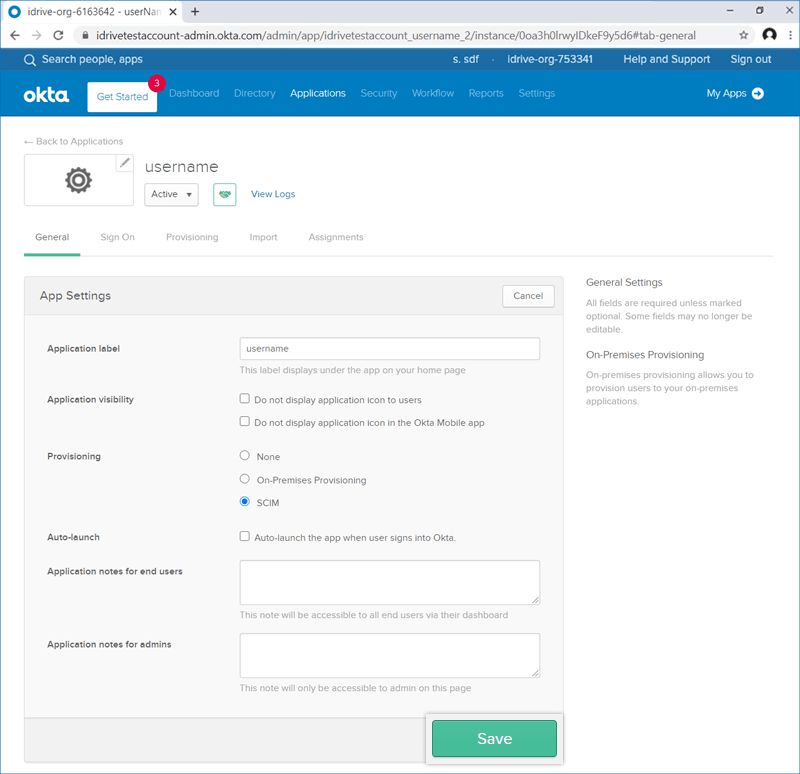Click the Application label input field
Viewport: 800px width, 774px height.
(x=390, y=348)
